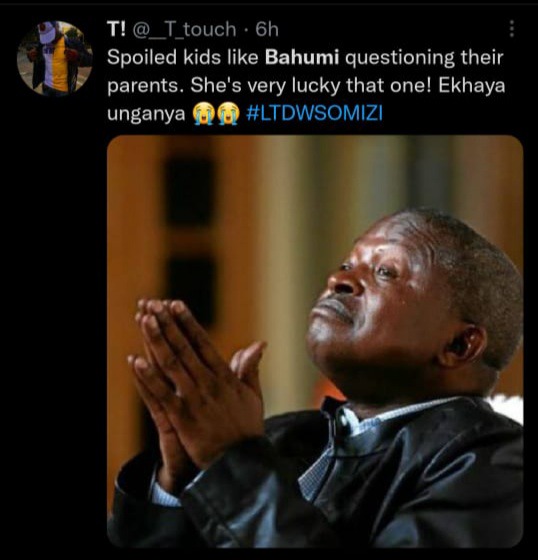Open the three-dot more options menu
The image size is (538, 560).
[512, 29]
